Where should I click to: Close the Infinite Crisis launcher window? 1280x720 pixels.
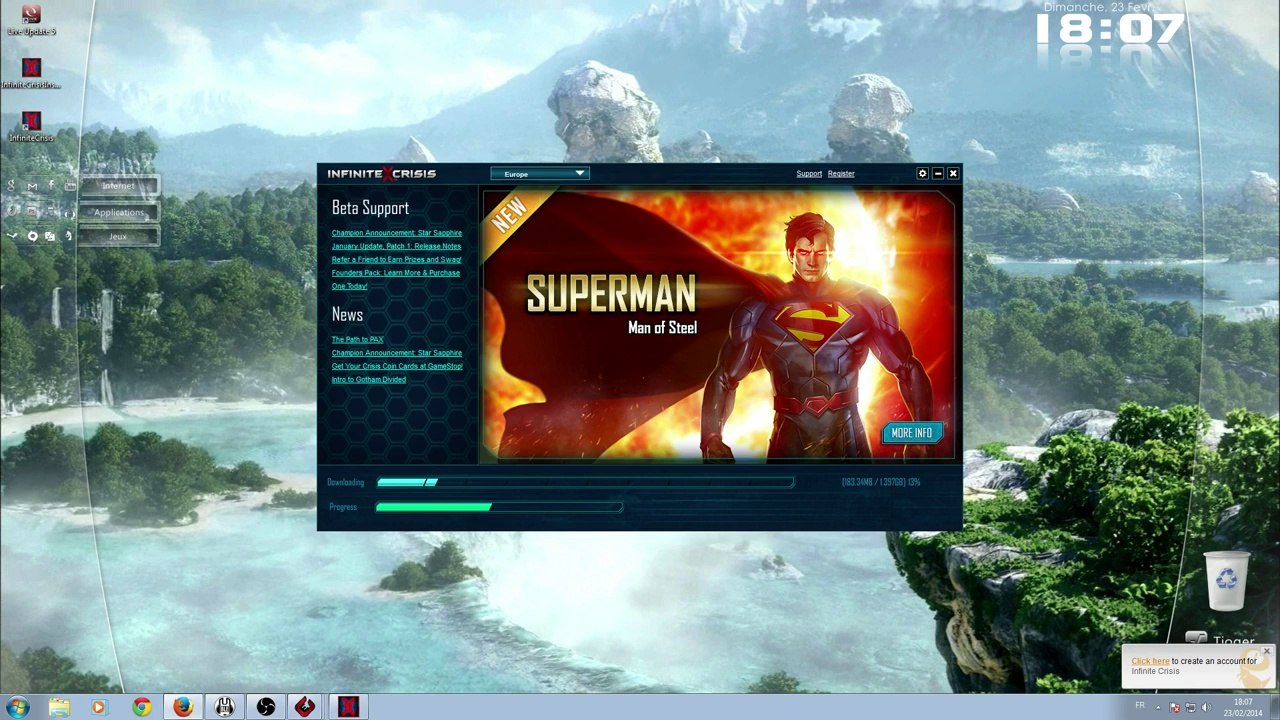(x=953, y=174)
